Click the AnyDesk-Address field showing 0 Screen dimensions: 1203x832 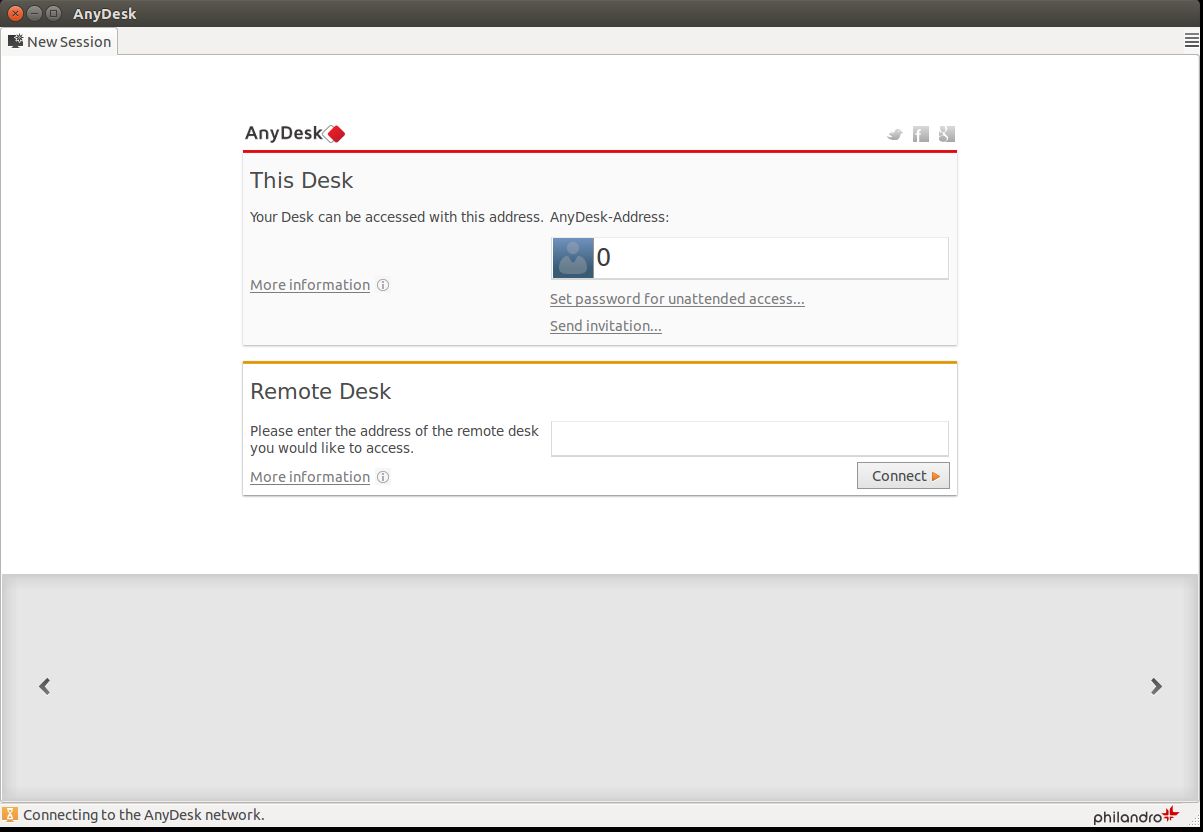[x=750, y=258]
